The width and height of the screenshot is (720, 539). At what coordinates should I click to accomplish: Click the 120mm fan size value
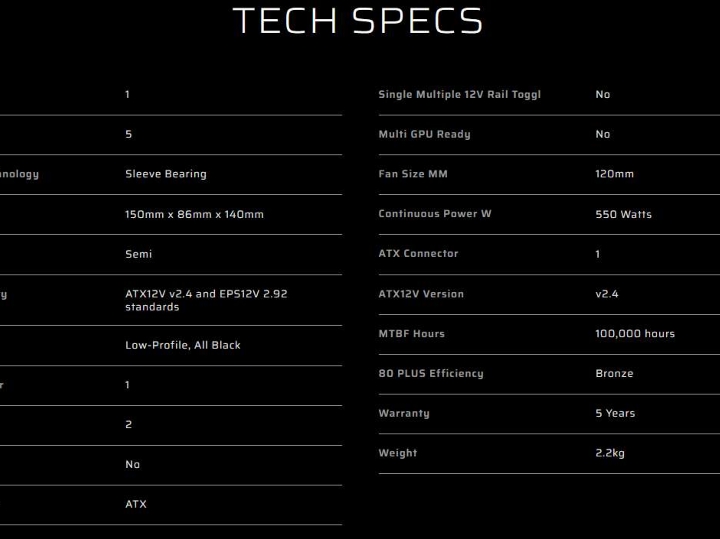pos(614,174)
